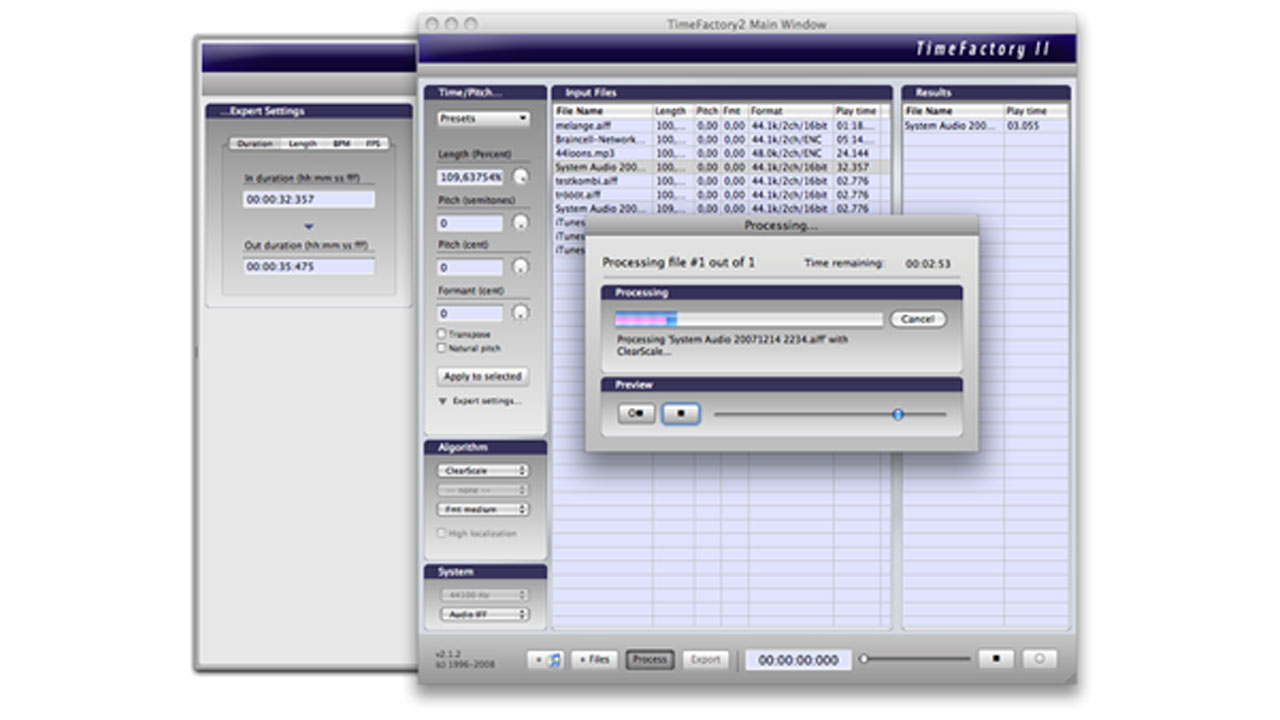
Task: Sort Input Files by Length column header
Action: point(673,111)
